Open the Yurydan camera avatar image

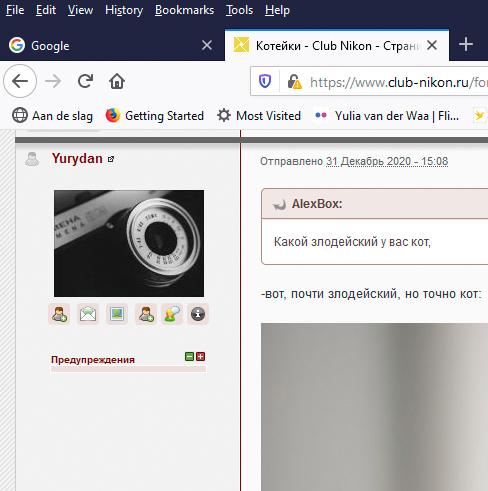[x=129, y=243]
